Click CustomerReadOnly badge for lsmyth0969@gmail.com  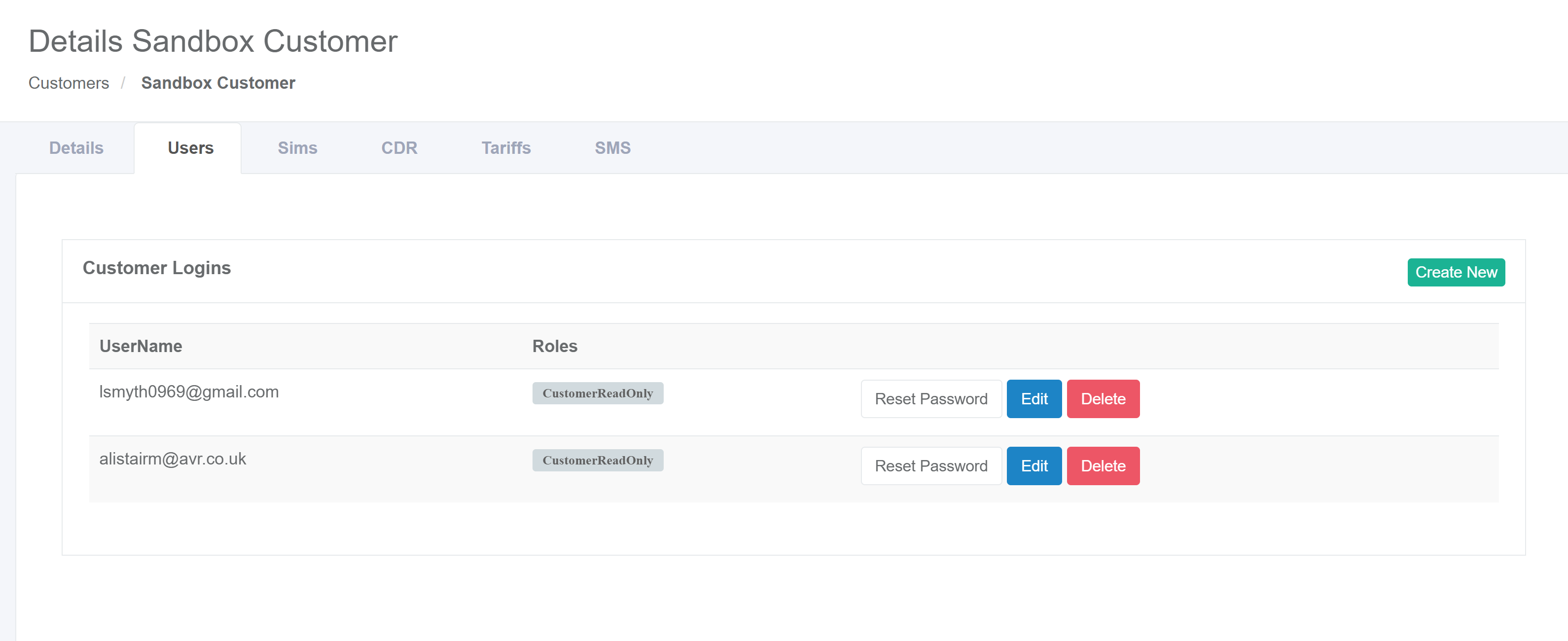[597, 393]
